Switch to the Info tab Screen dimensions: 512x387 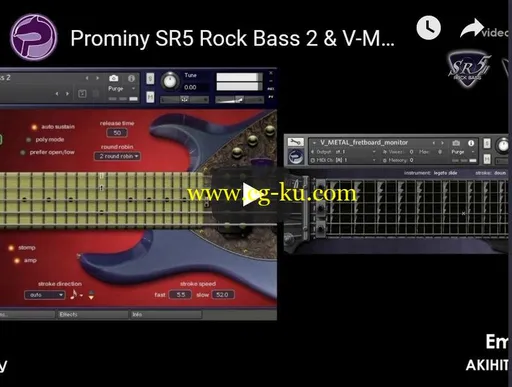(166, 315)
